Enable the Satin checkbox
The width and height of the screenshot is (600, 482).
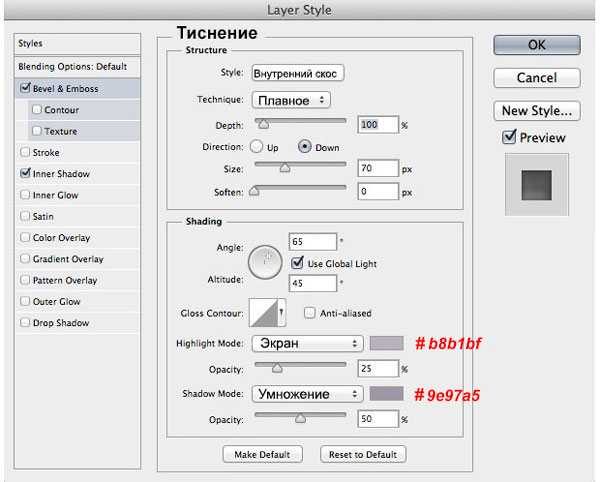tap(25, 216)
